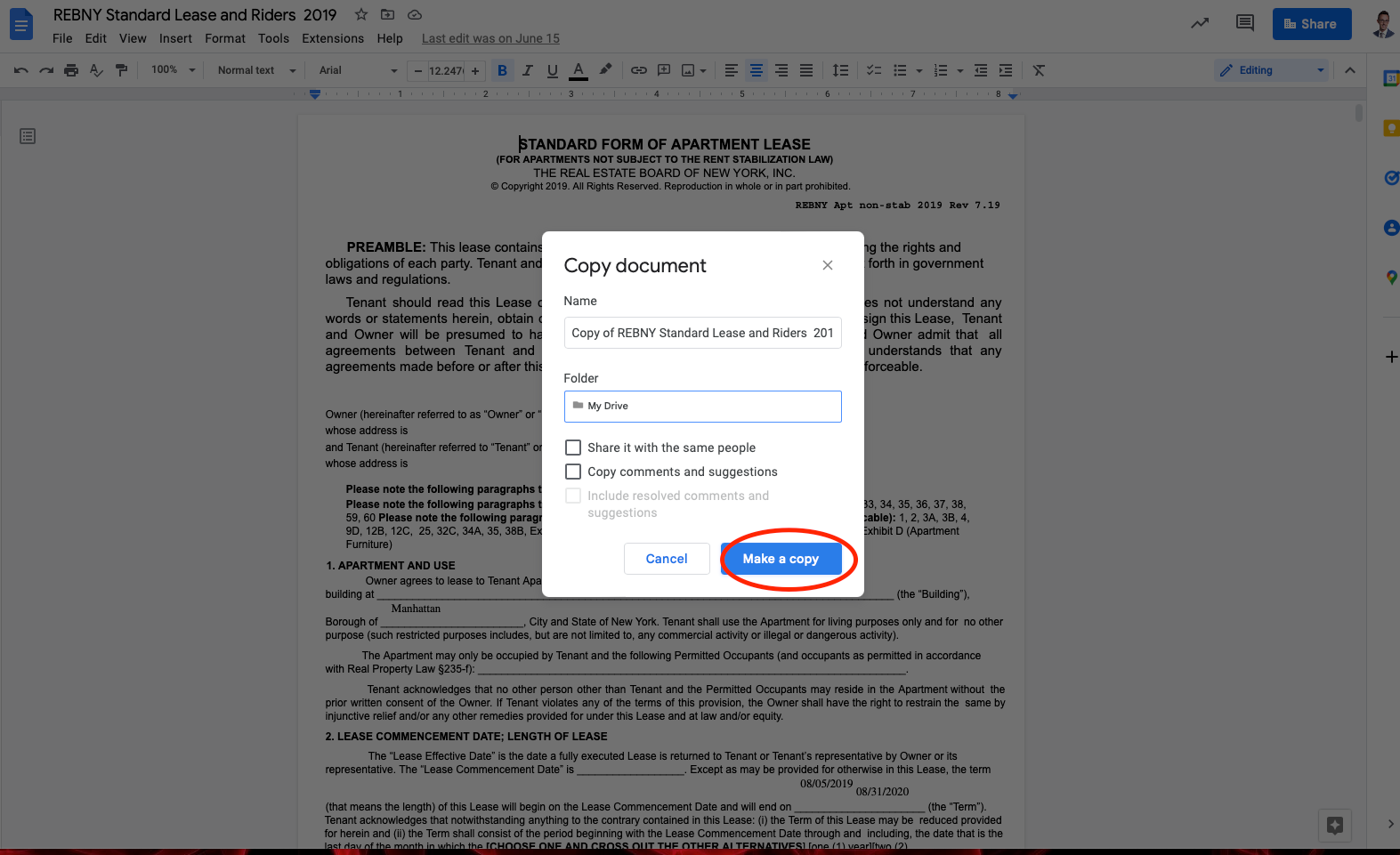Open the Editing mode dropdown
Viewport: 1400px width, 855px height.
pos(1272,70)
